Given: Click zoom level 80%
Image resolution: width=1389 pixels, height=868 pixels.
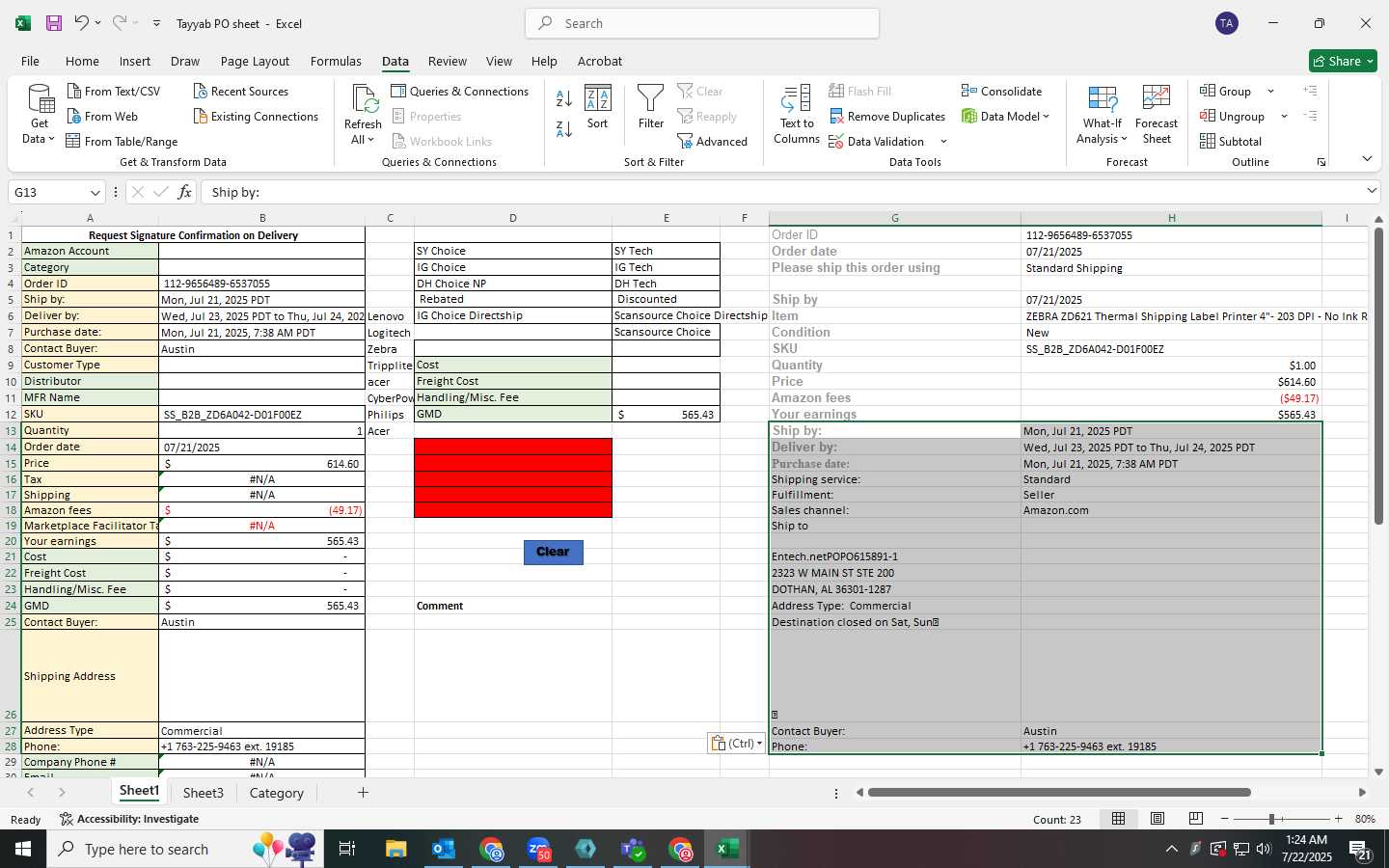Looking at the screenshot, I should 1365,819.
